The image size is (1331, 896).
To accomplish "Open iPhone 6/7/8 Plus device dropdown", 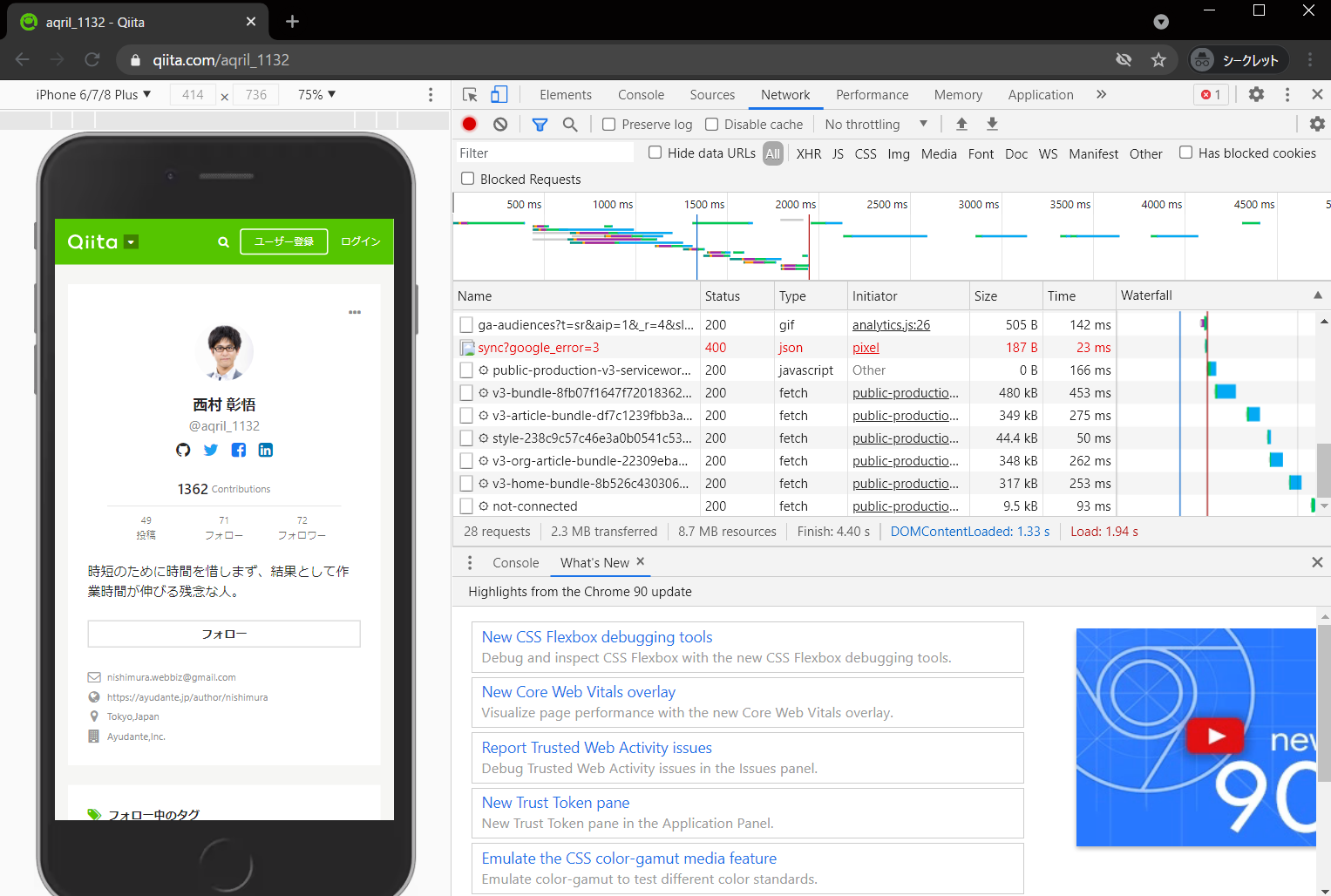I will (x=93, y=94).
